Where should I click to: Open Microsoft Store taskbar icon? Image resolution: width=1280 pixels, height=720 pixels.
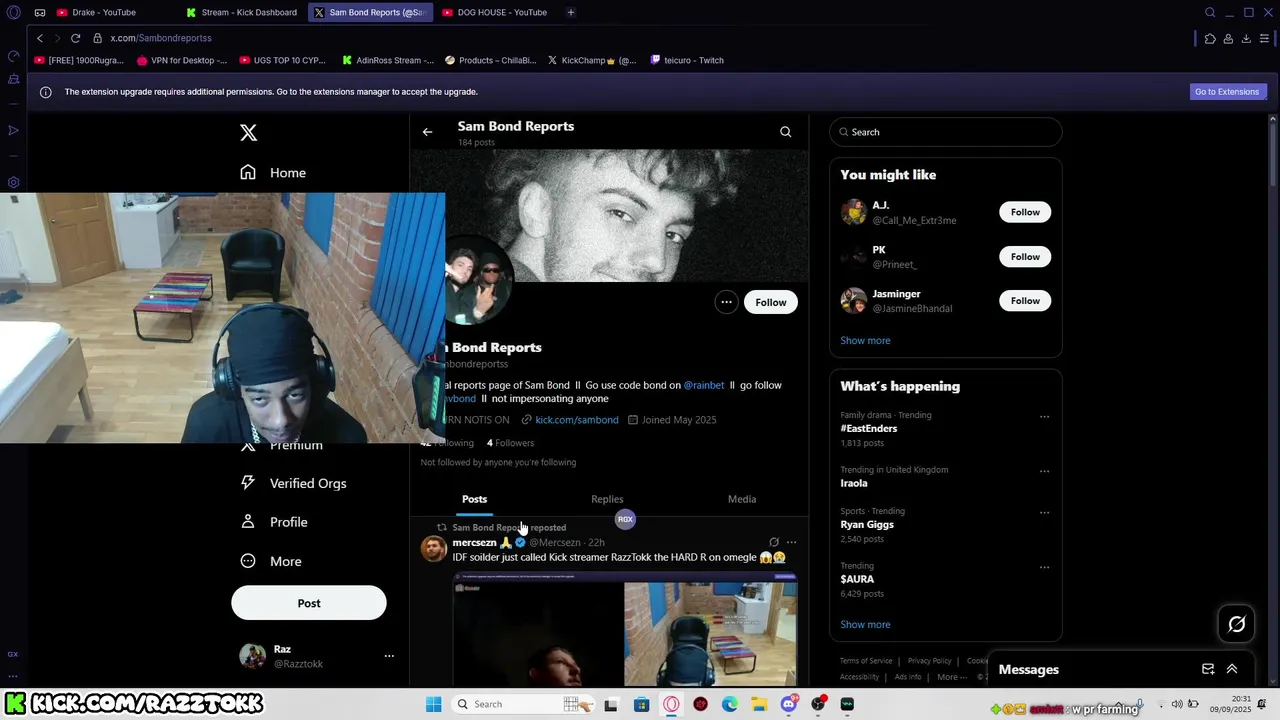click(641, 704)
